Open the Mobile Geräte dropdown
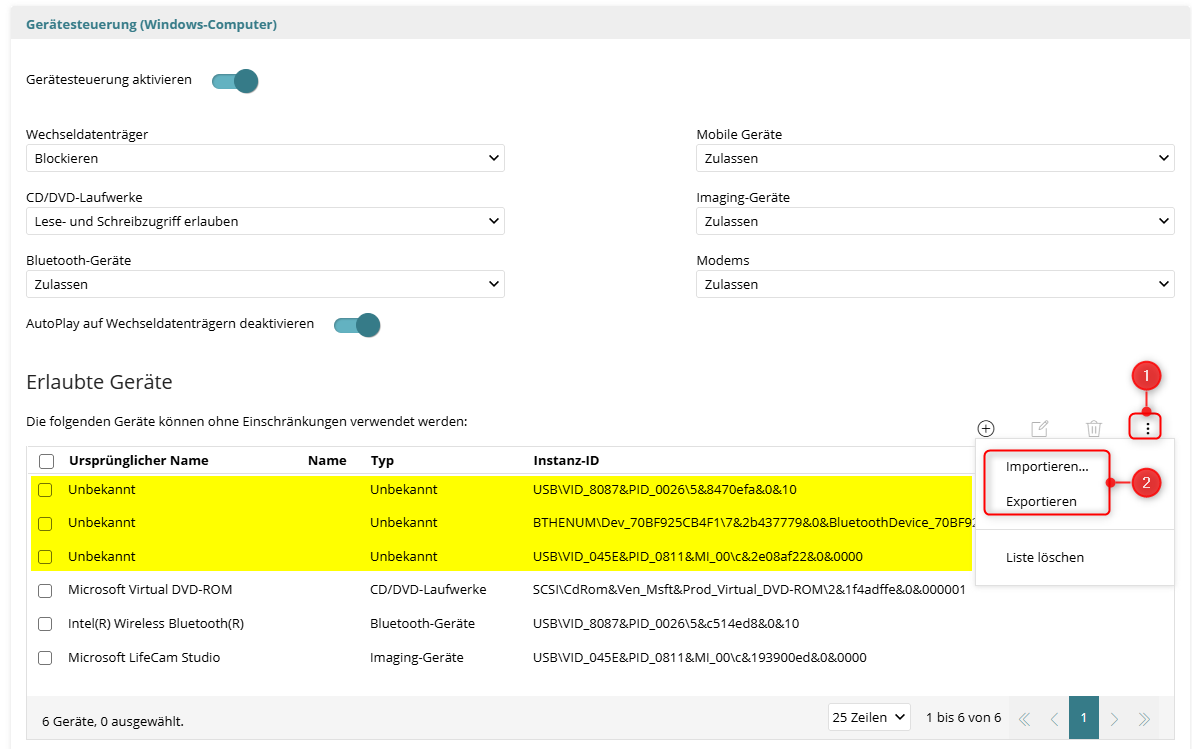Screen dimensions: 1192x749 click(934, 158)
